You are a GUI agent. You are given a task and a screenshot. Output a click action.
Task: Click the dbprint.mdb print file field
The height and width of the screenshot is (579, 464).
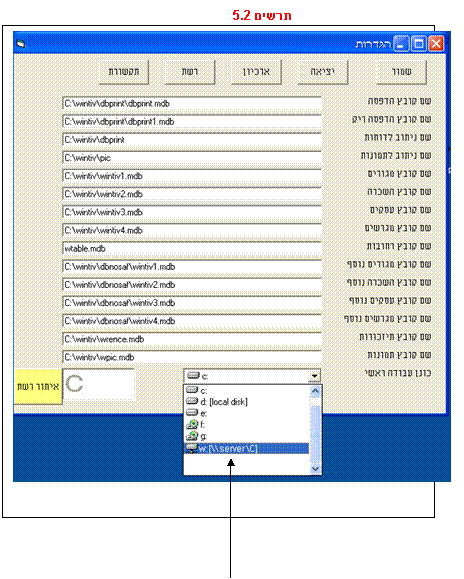click(192, 103)
